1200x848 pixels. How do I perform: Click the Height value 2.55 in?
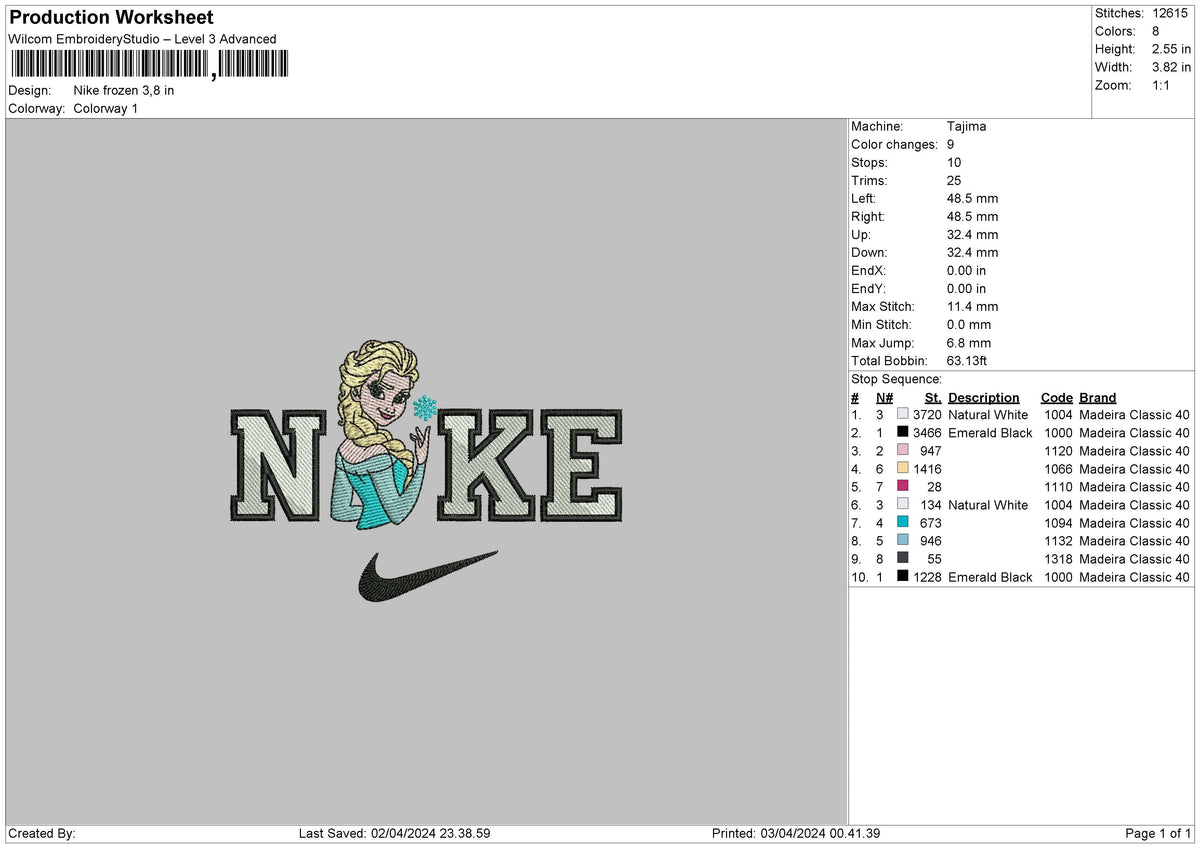pos(1172,49)
